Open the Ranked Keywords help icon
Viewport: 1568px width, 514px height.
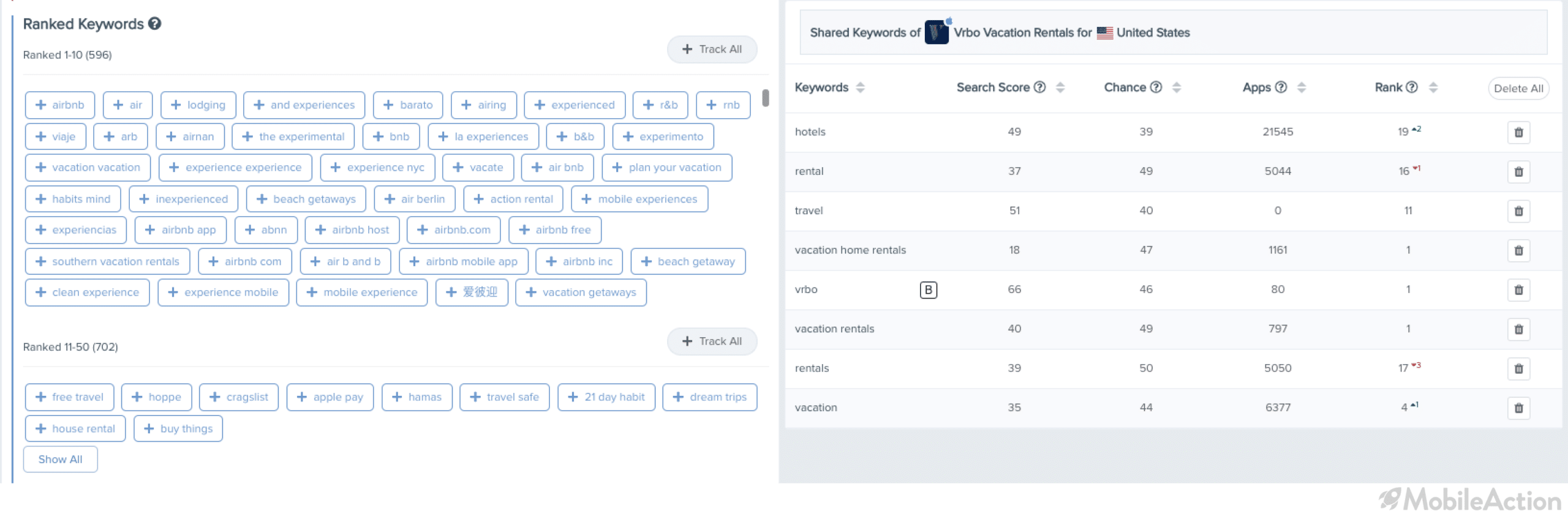[x=155, y=23]
